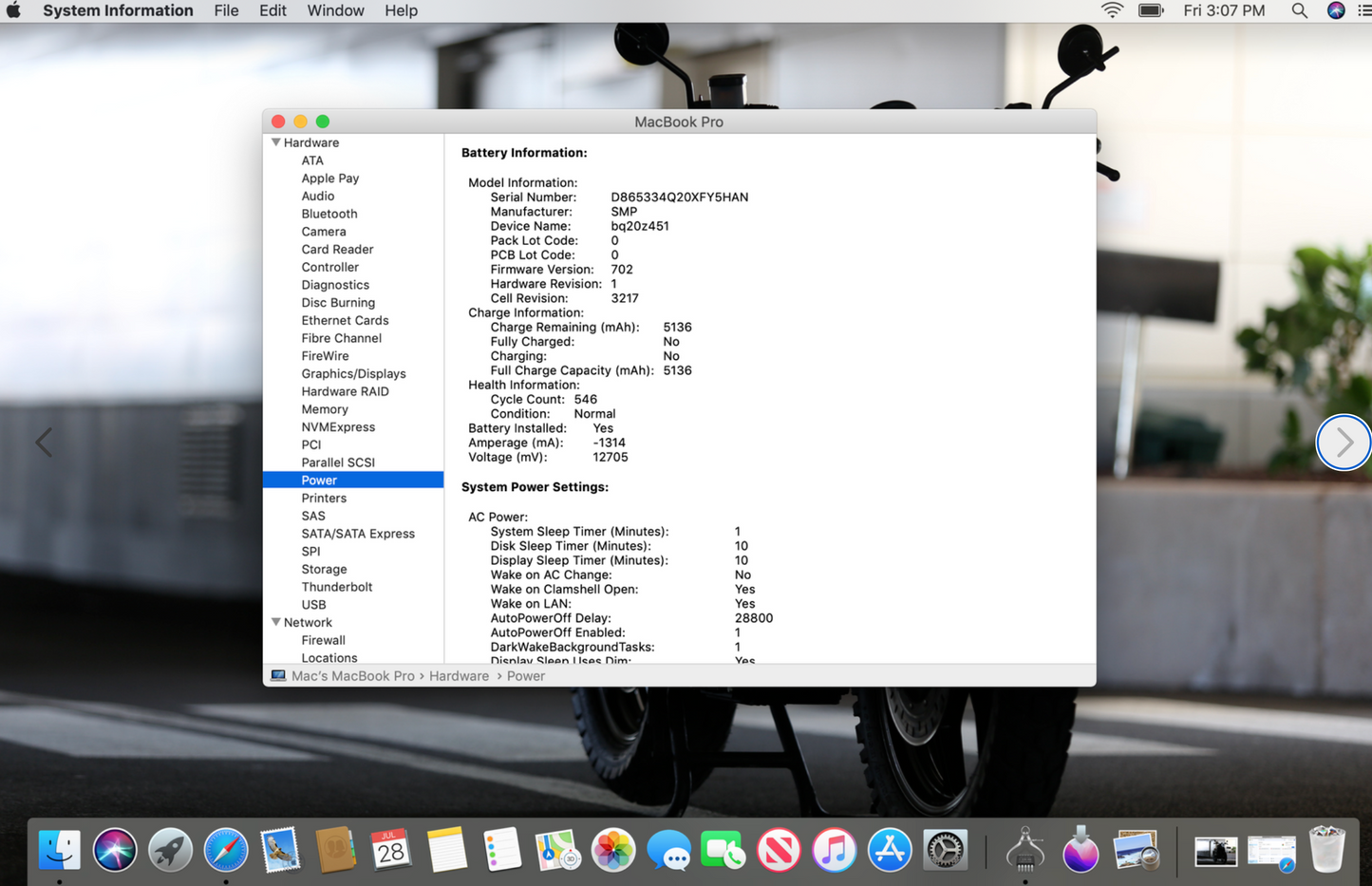Open the Music app in the Dock

tap(834, 850)
